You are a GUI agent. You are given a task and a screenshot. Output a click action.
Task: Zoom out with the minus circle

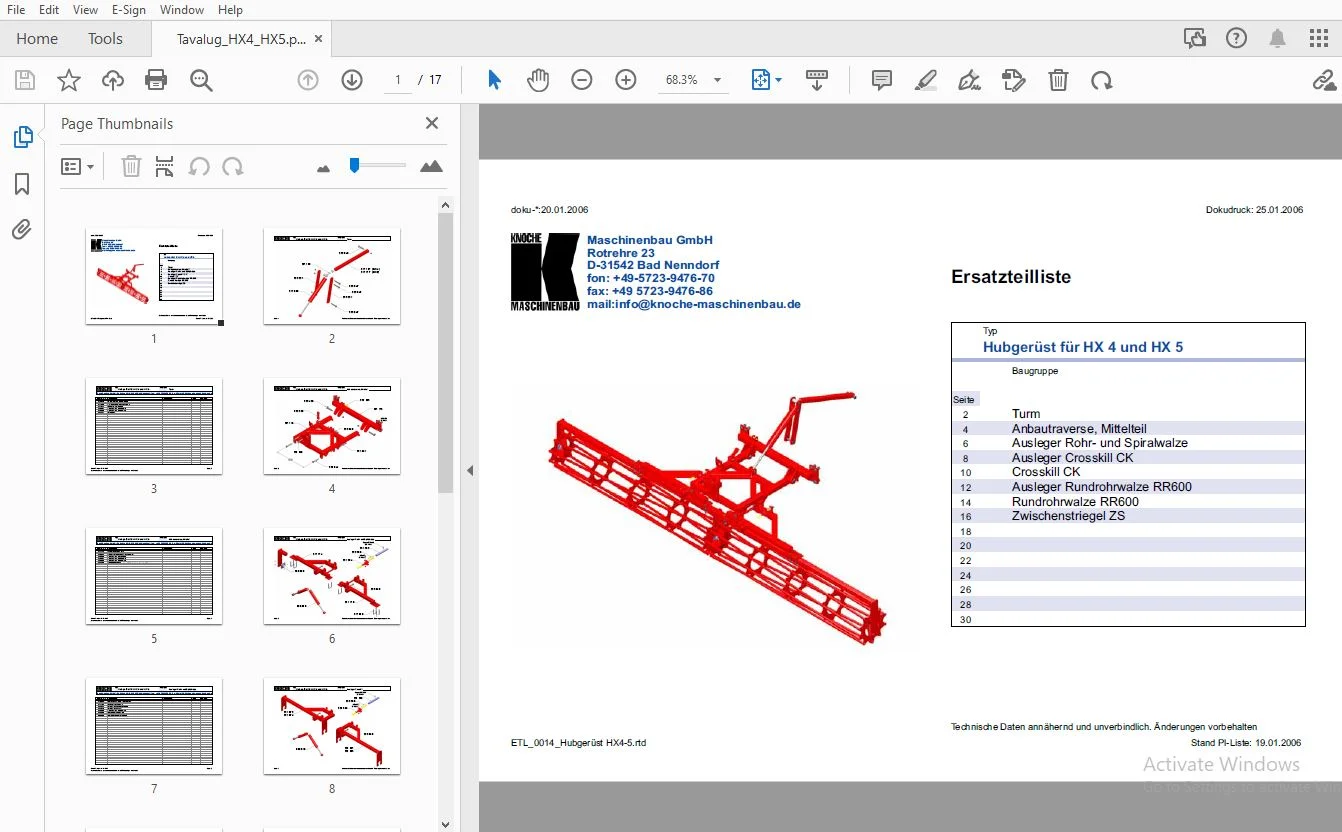pos(582,80)
